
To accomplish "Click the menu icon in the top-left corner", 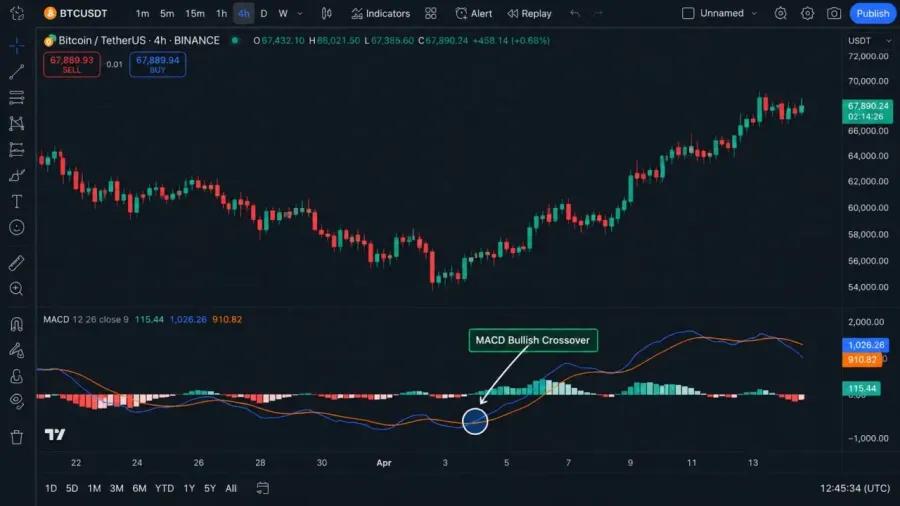I will pyautogui.click(x=17, y=13).
